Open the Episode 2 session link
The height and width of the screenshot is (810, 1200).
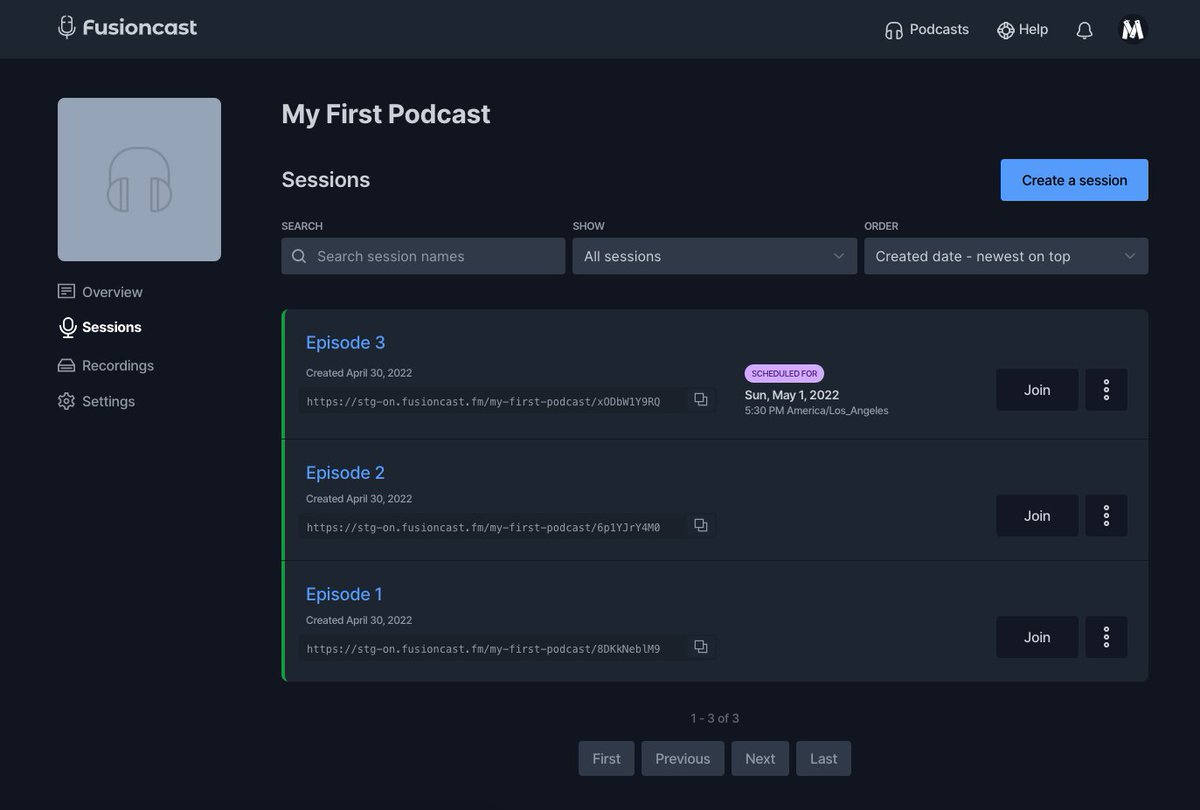pos(345,473)
